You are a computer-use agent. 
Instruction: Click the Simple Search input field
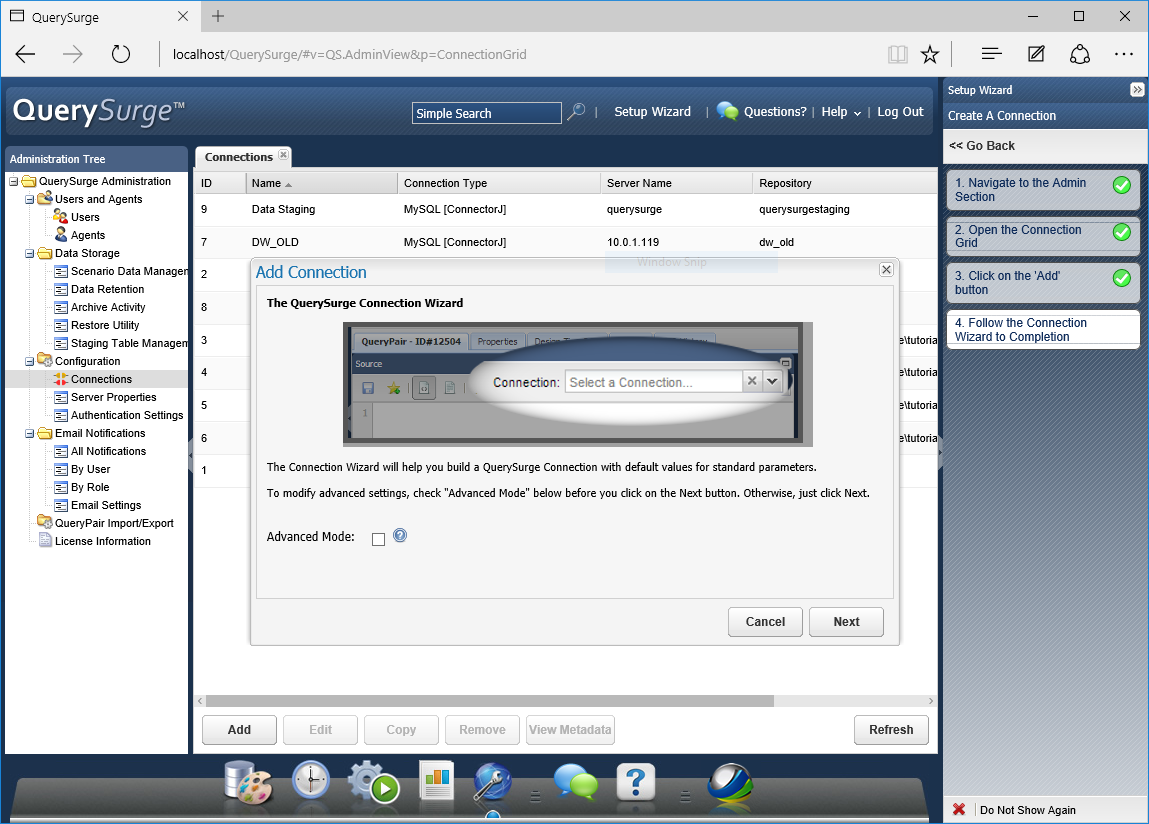(x=487, y=113)
